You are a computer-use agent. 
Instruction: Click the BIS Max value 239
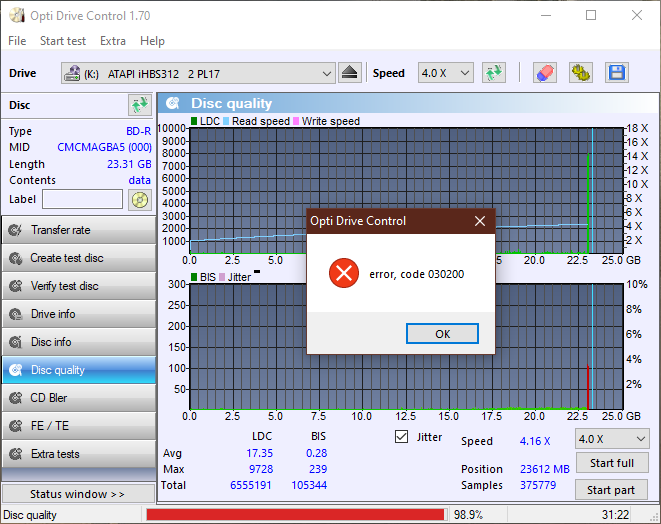(318, 469)
